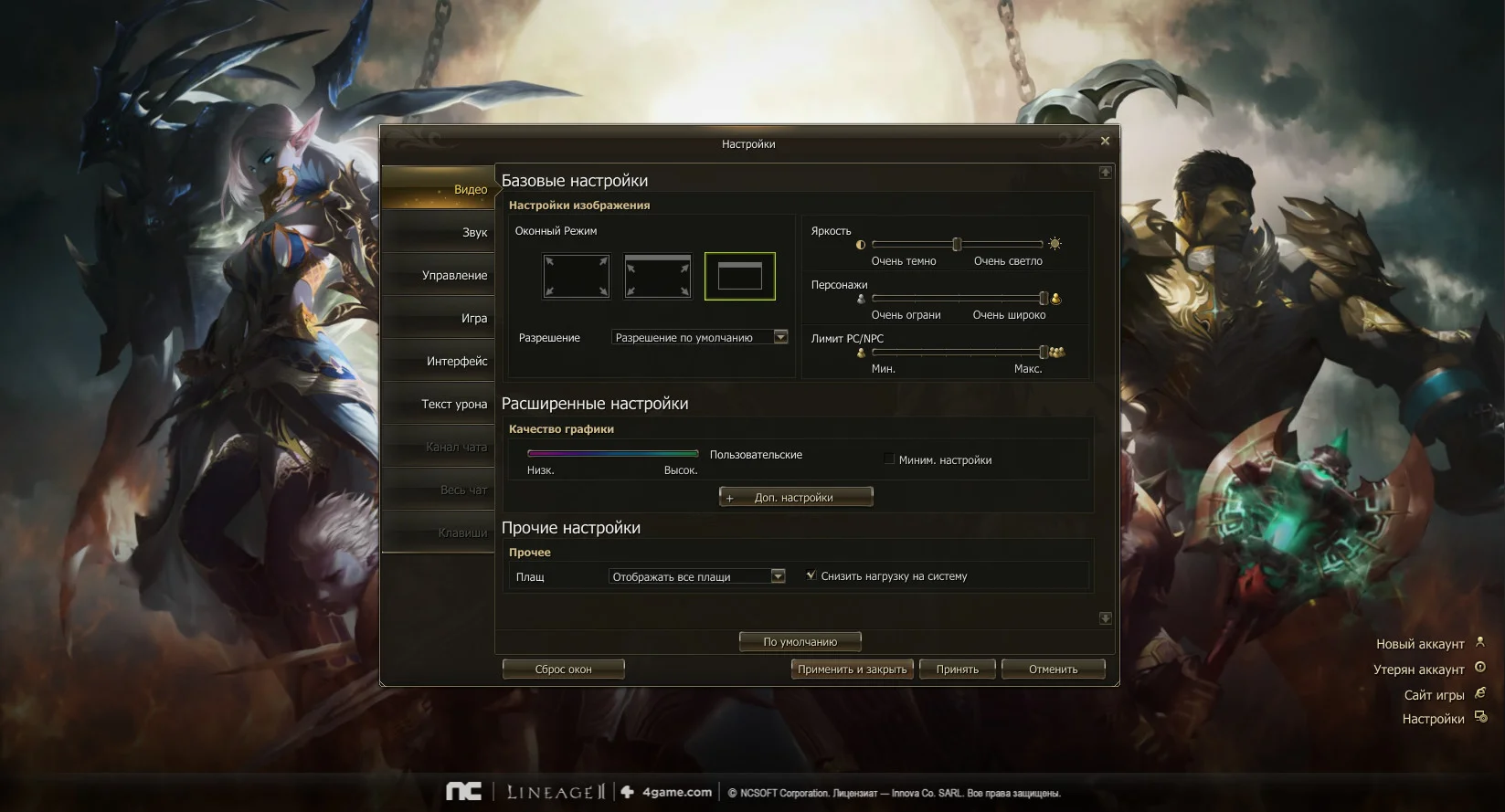Click the maximum PC/NPC crowd icon
The width and height of the screenshot is (1505, 812).
[x=1057, y=352]
